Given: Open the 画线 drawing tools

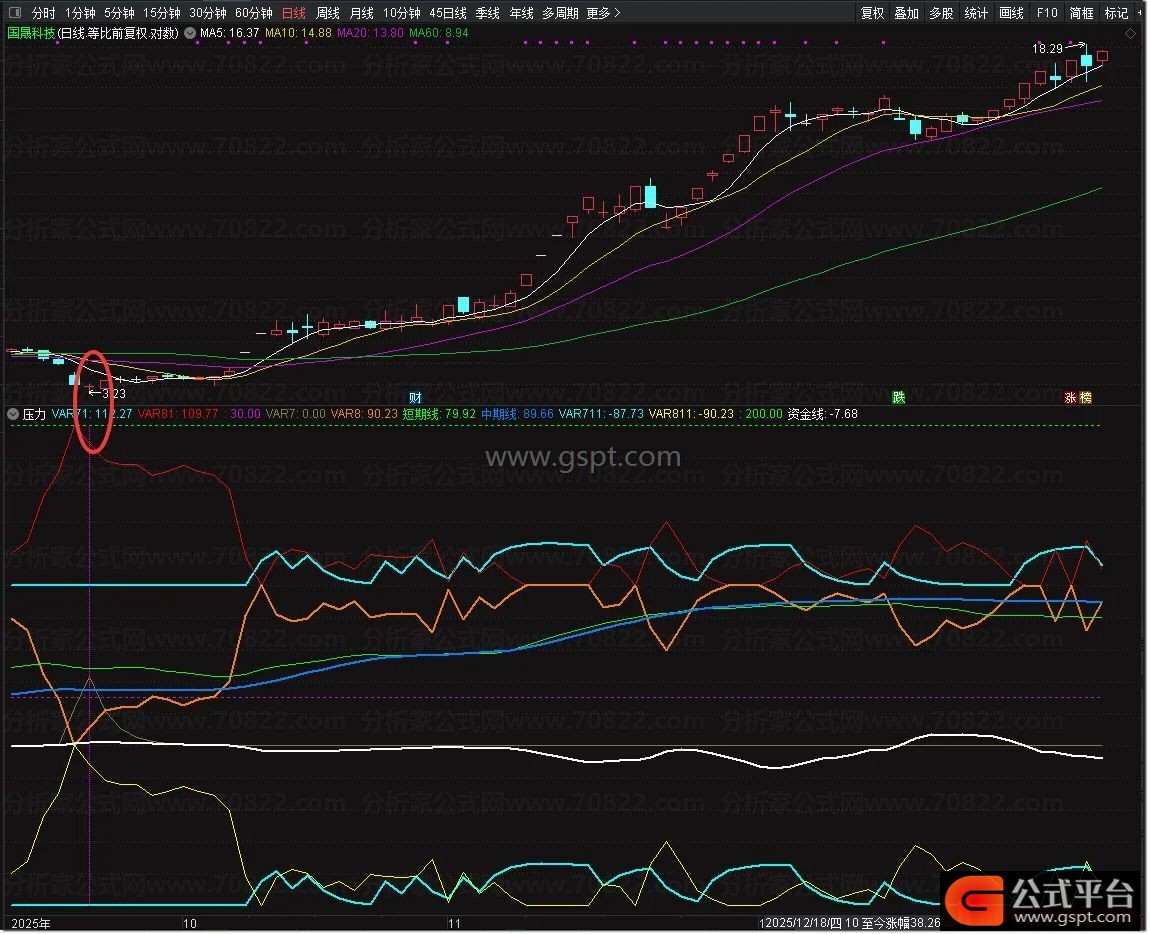Looking at the screenshot, I should coord(1011,13).
